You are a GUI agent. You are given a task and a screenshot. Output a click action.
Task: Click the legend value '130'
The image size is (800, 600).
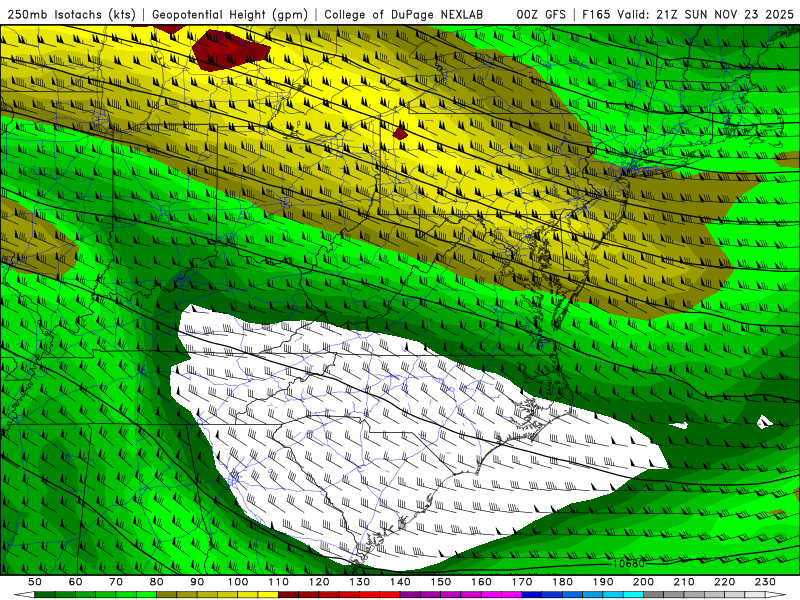point(359,582)
